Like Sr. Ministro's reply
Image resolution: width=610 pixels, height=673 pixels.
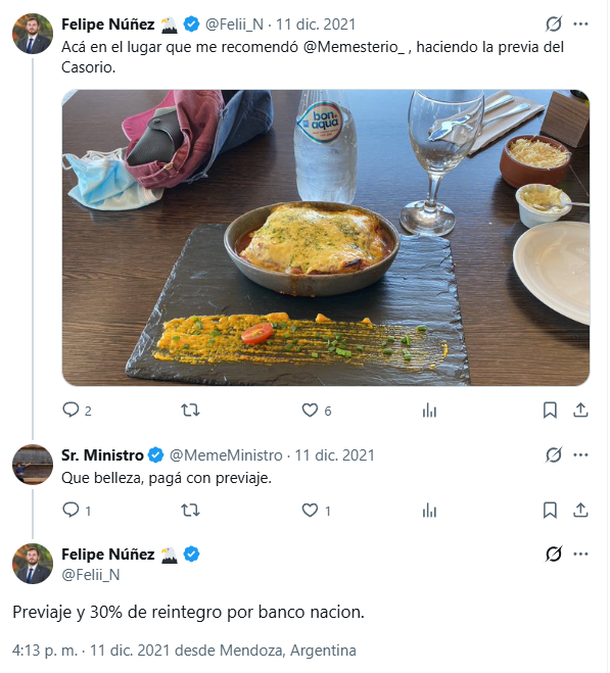[310, 510]
